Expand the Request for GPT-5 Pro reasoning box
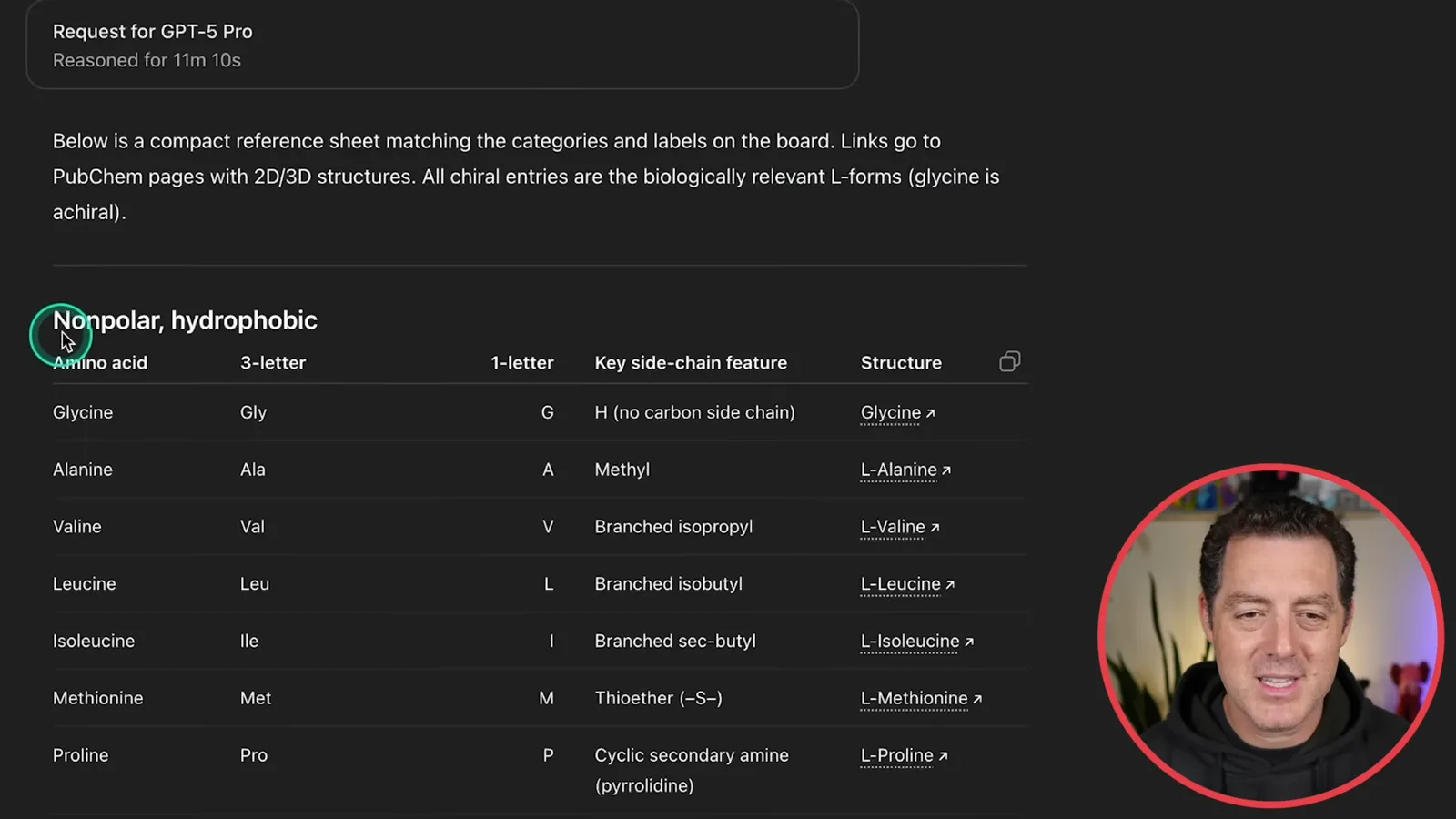Viewport: 1456px width, 819px height. coord(442,45)
